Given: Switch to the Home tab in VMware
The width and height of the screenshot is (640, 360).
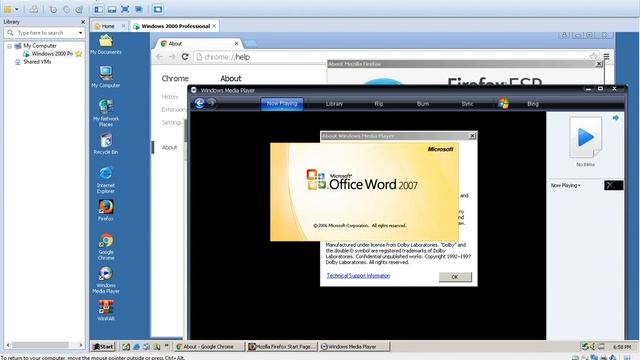Looking at the screenshot, I should (108, 26).
